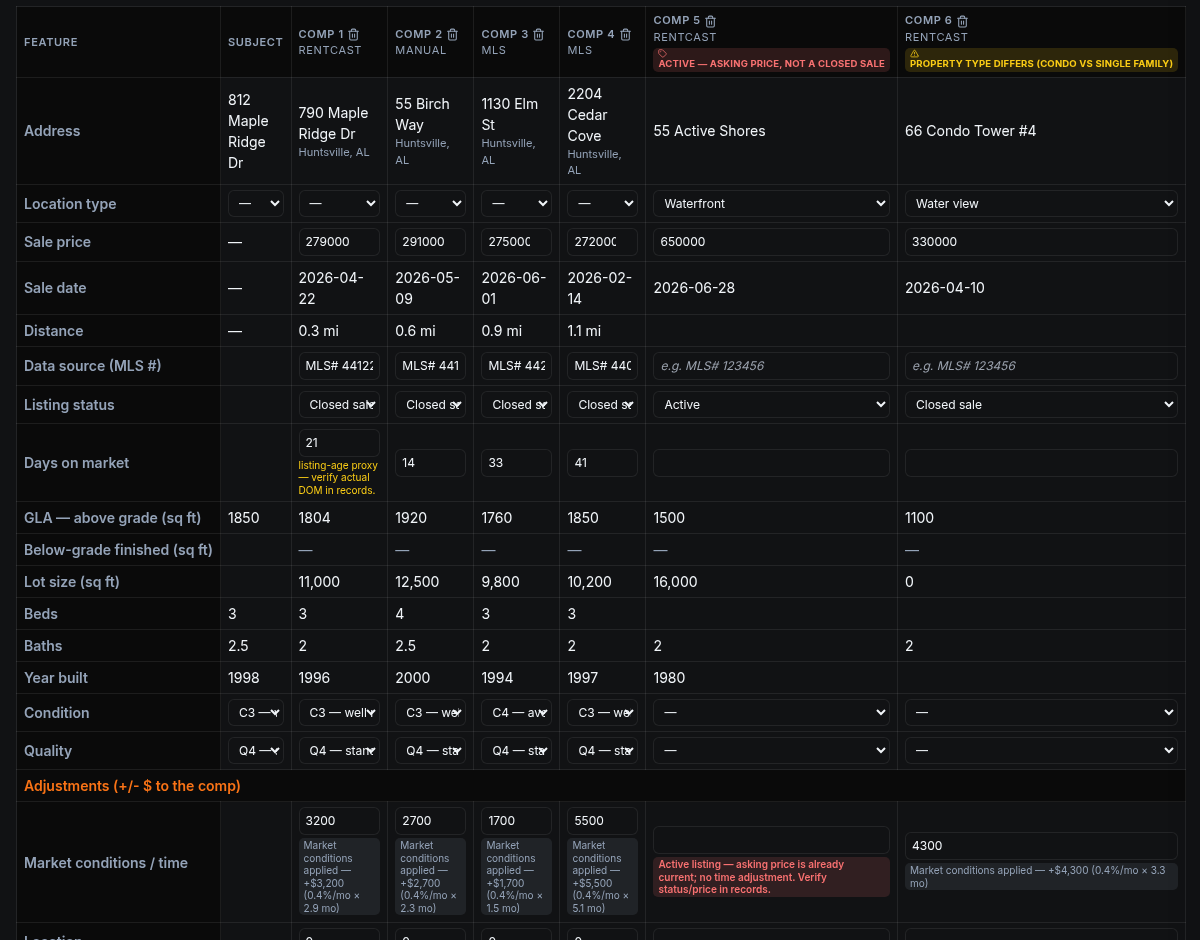This screenshot has width=1200, height=940.
Task: Open Comp 5 condition dropdown
Action: 771,713
